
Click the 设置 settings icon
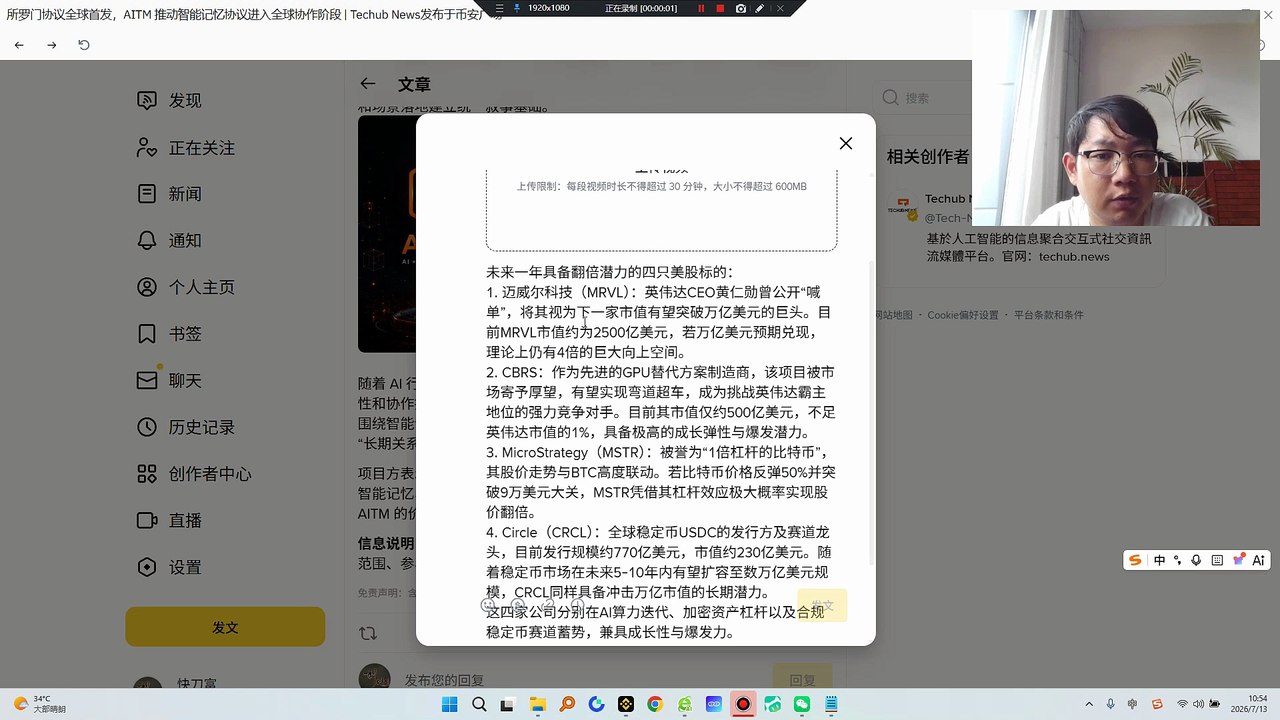(x=147, y=567)
